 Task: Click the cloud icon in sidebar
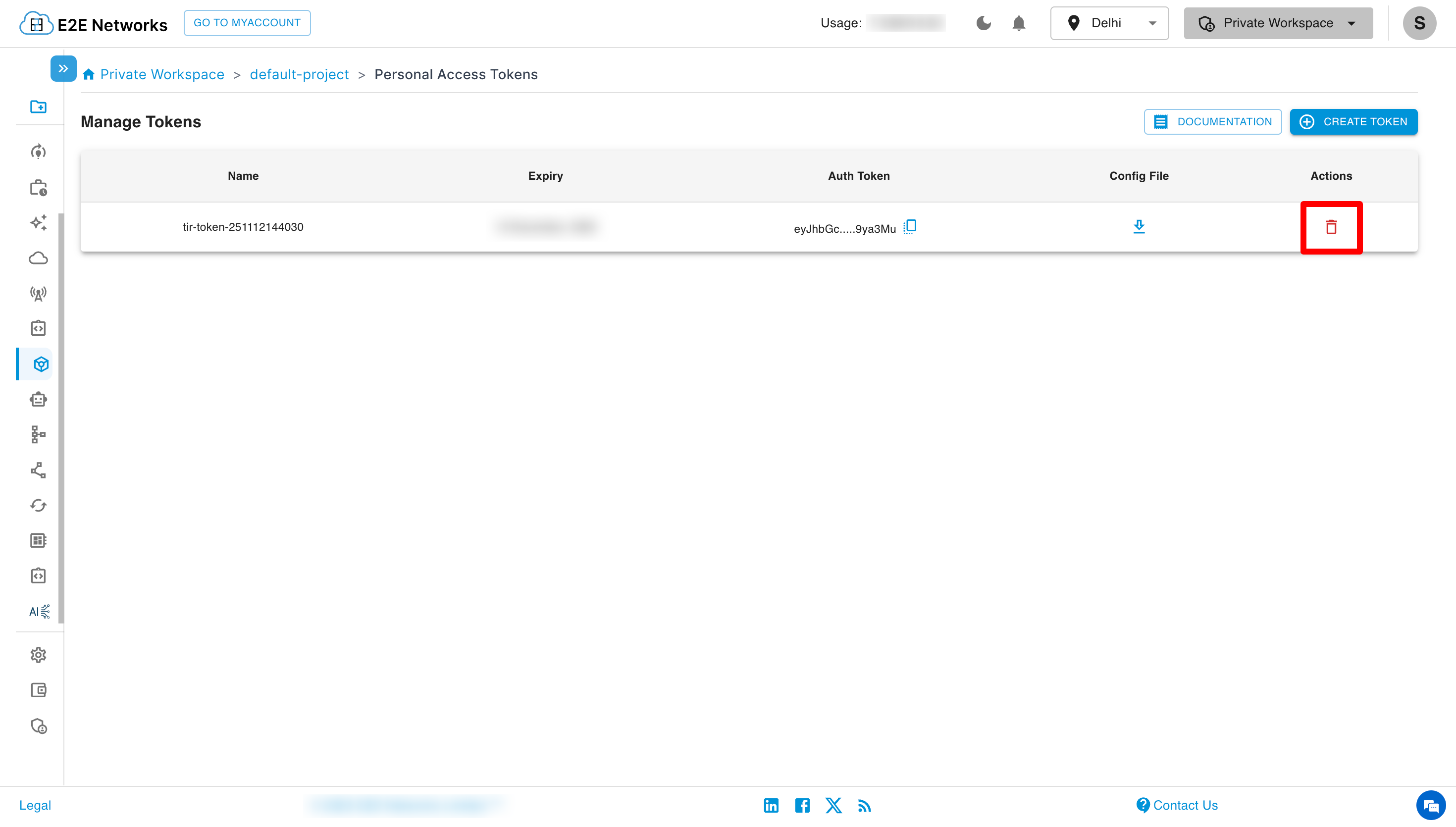point(38,258)
